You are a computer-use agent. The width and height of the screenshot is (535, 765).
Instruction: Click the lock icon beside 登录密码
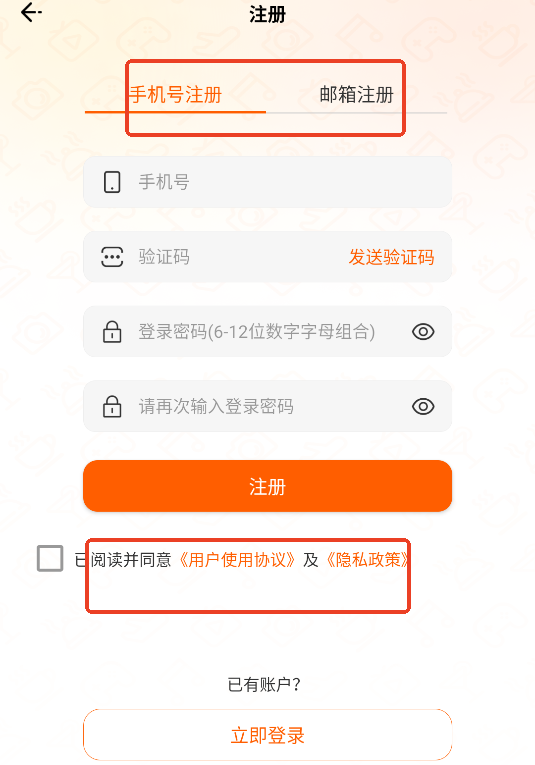tap(112, 332)
